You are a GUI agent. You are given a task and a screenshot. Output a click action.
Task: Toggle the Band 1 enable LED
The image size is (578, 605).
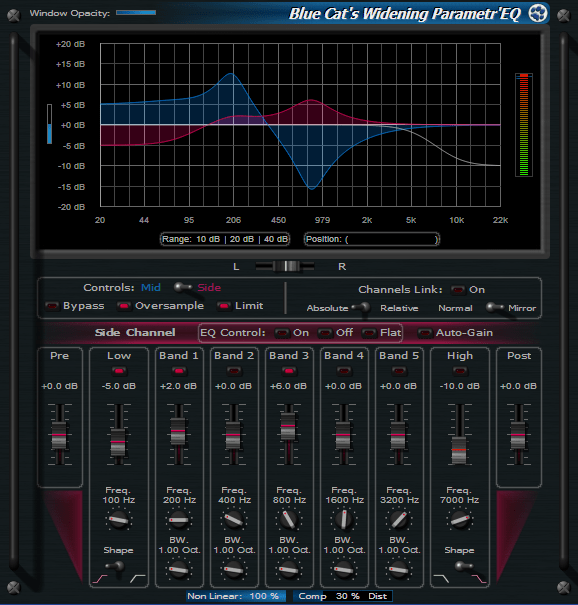coord(179,371)
